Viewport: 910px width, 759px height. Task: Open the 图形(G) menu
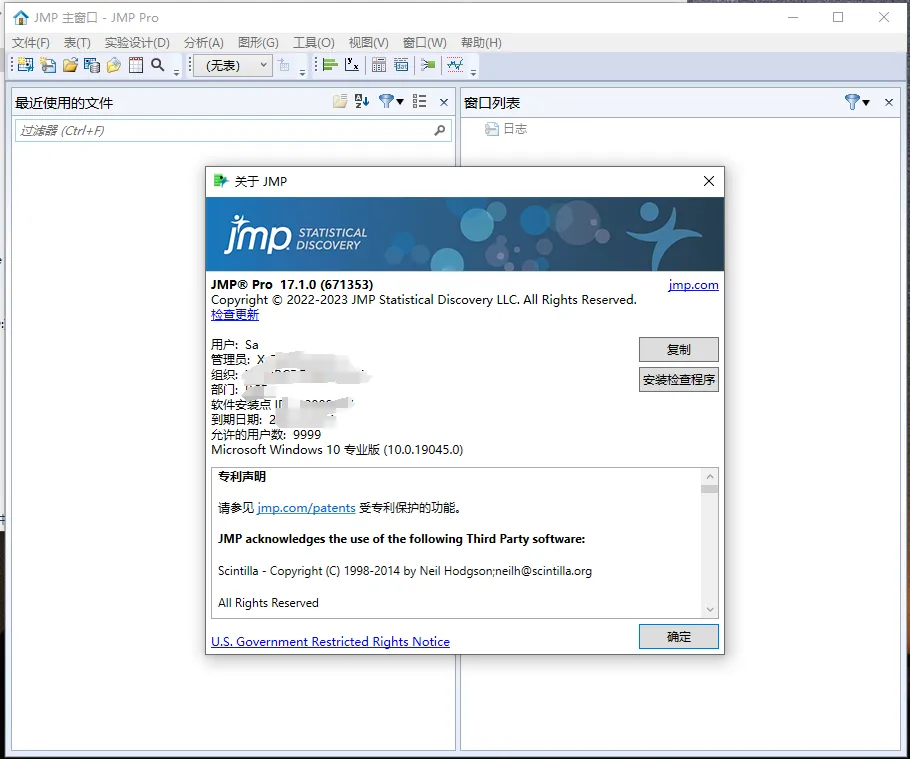click(258, 42)
